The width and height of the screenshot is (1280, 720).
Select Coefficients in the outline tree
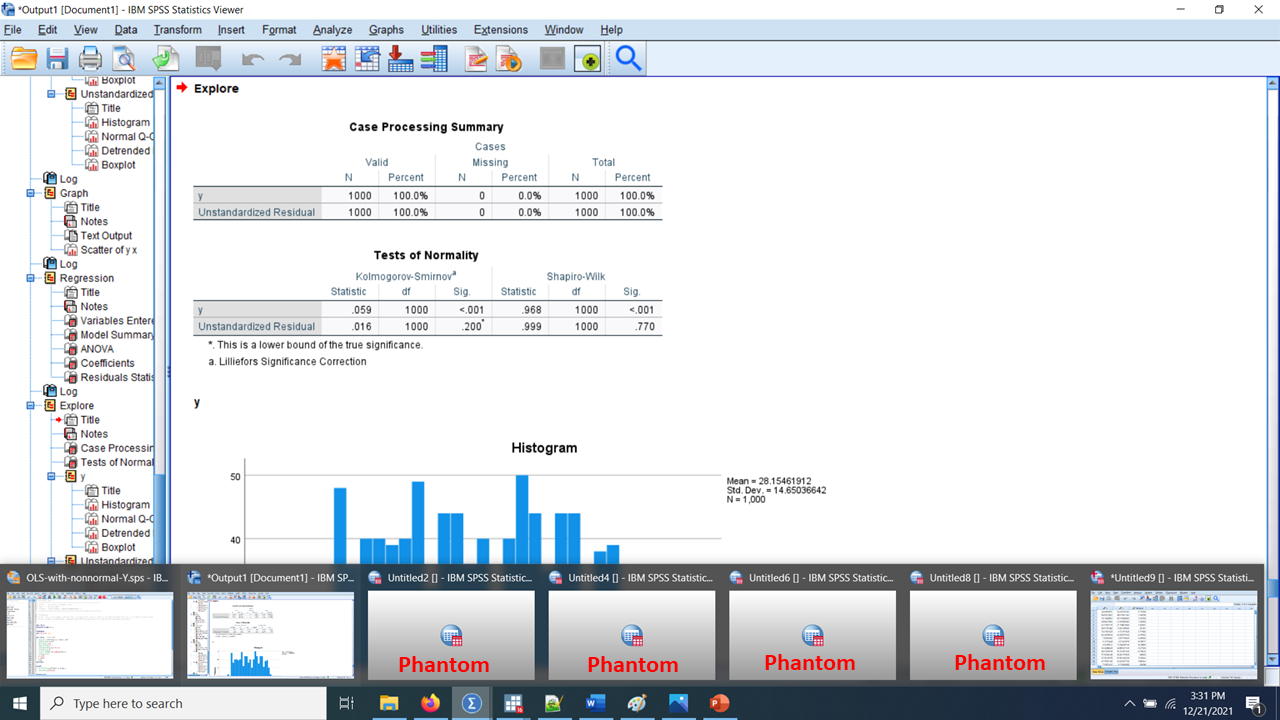[x=107, y=363]
